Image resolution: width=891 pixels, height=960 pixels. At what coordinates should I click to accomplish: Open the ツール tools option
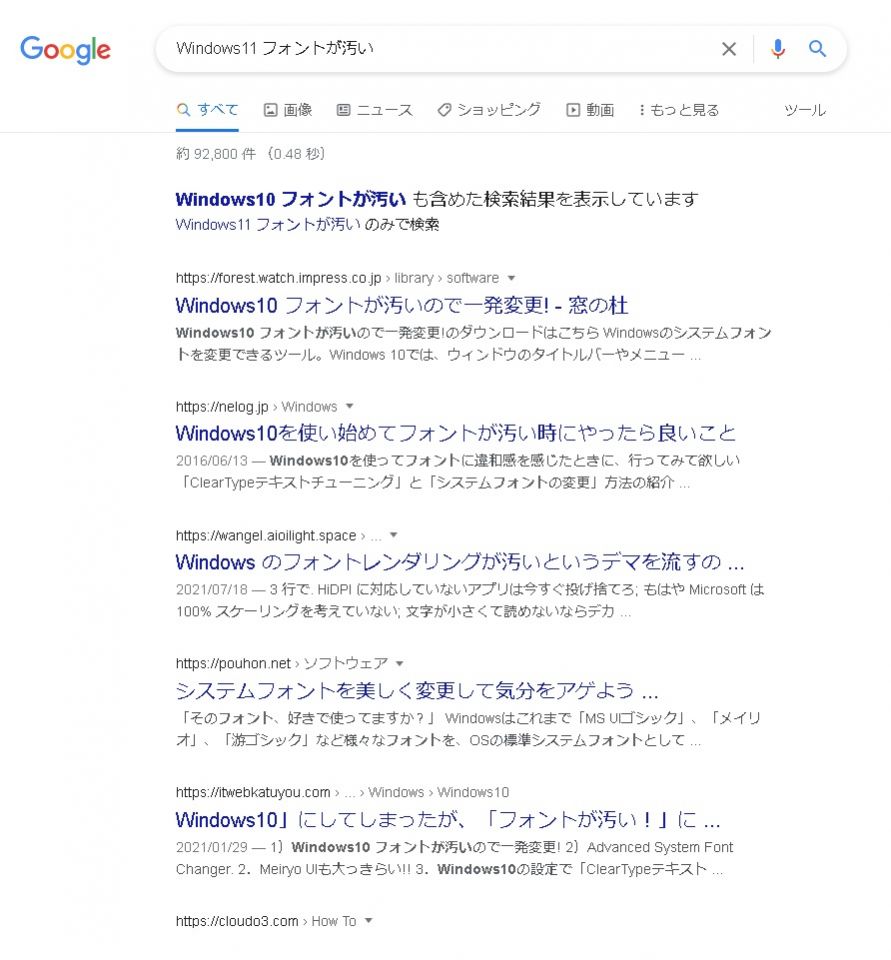pyautogui.click(x=805, y=110)
